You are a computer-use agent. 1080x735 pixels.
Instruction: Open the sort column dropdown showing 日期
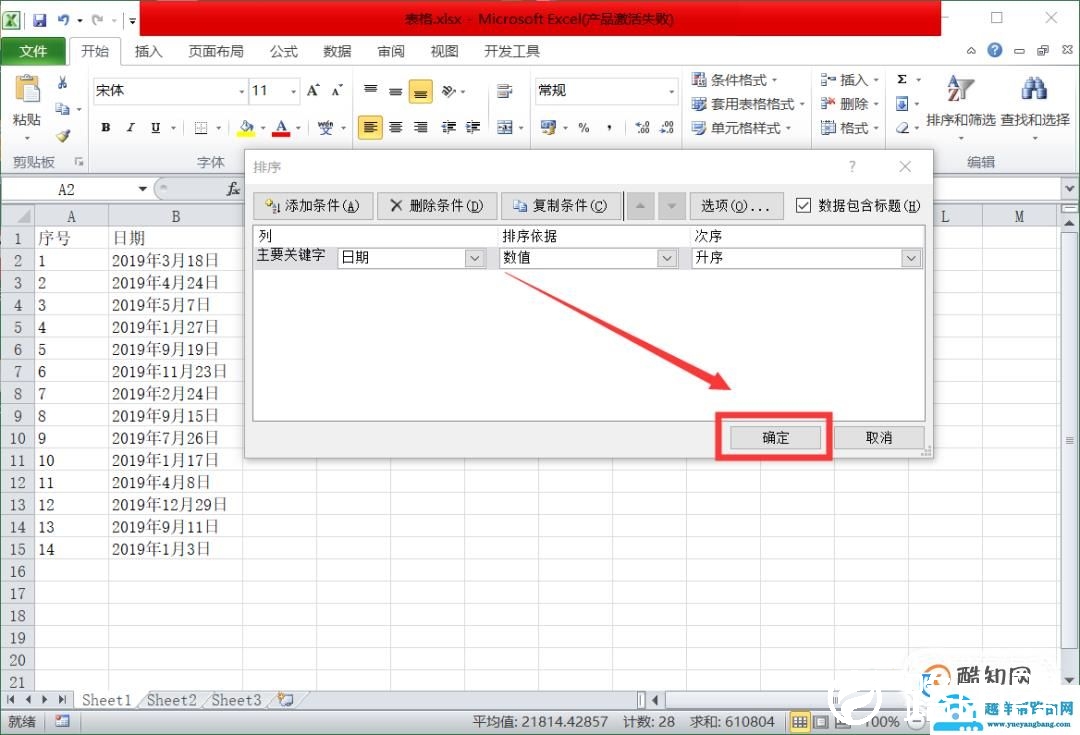coord(475,258)
